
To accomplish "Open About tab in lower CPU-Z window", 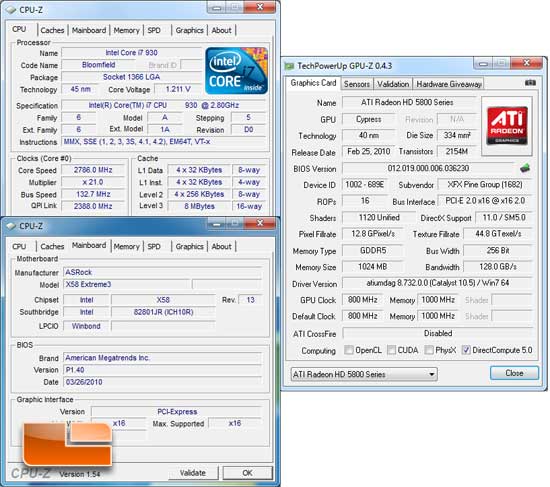I will [x=221, y=246].
